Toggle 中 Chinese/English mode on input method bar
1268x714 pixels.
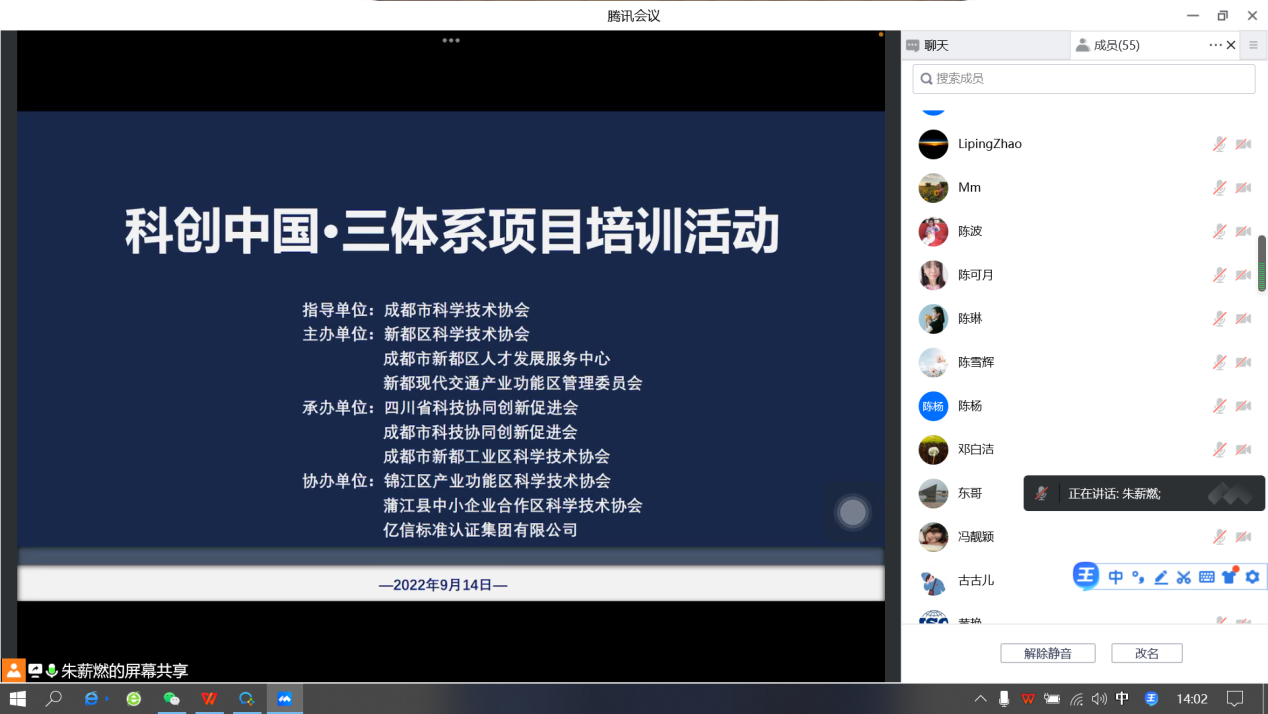pyautogui.click(x=1117, y=577)
